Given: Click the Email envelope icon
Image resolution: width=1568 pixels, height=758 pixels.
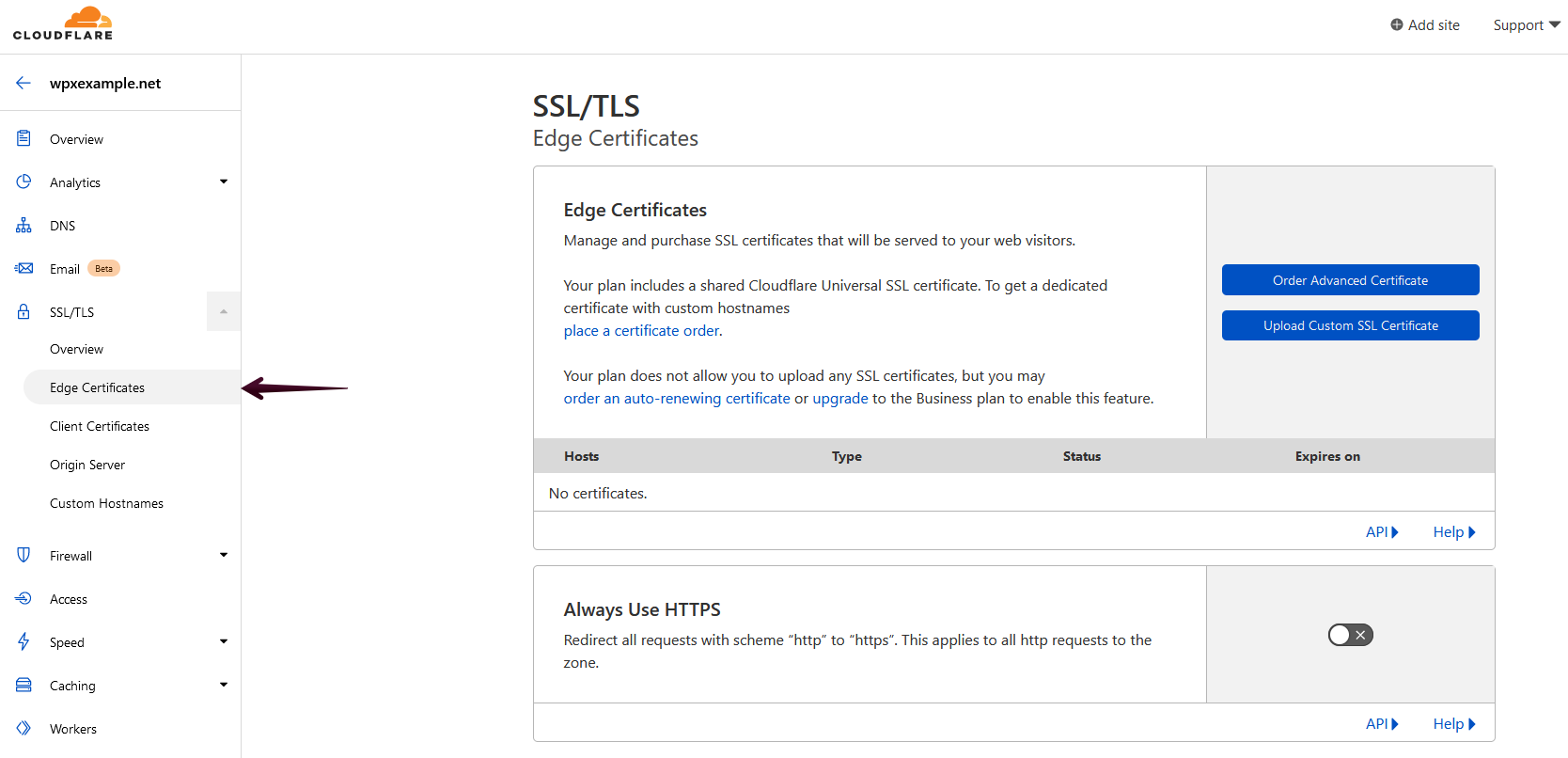Looking at the screenshot, I should 24,269.
